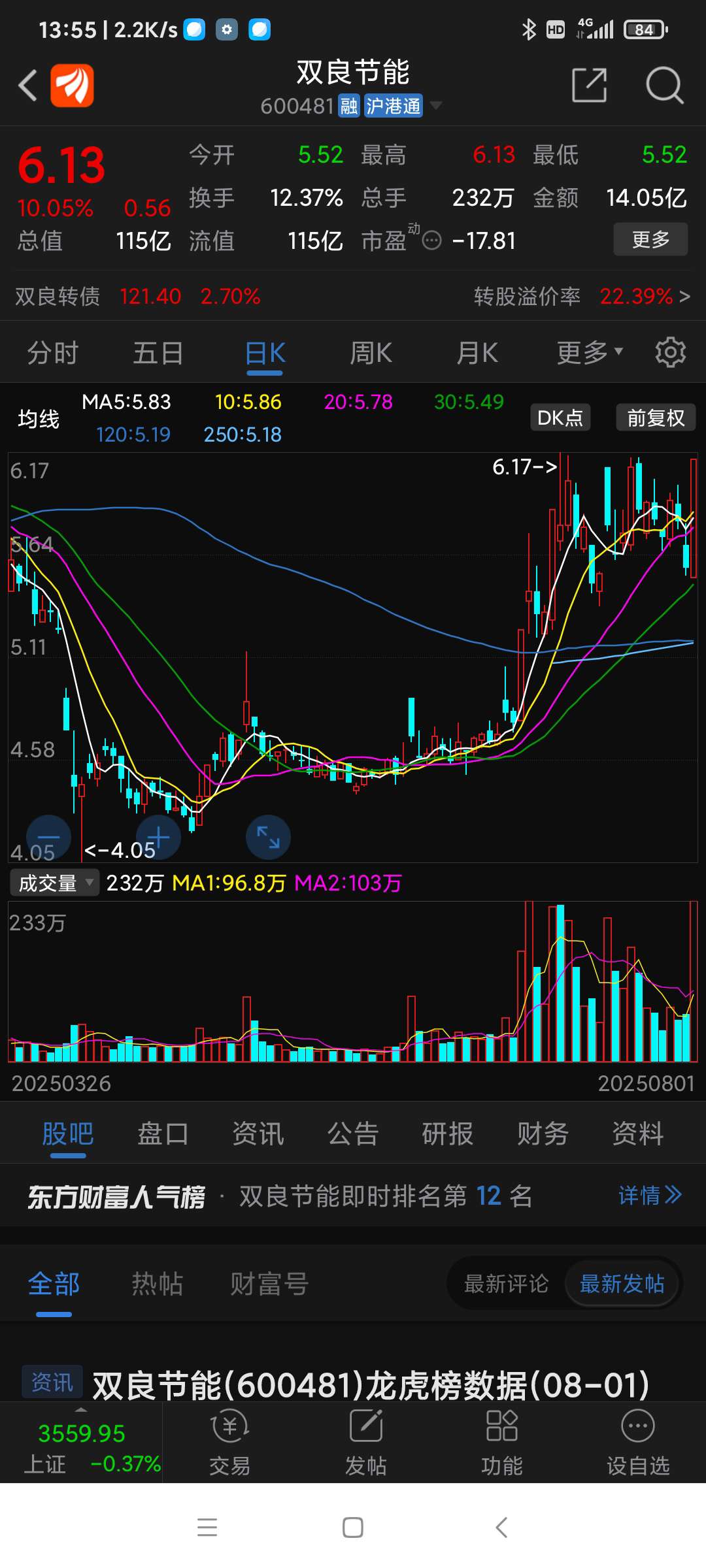This screenshot has width=706, height=1568.
Task: Open 双良转债 convertible bond row
Action: pyautogui.click(x=137, y=296)
